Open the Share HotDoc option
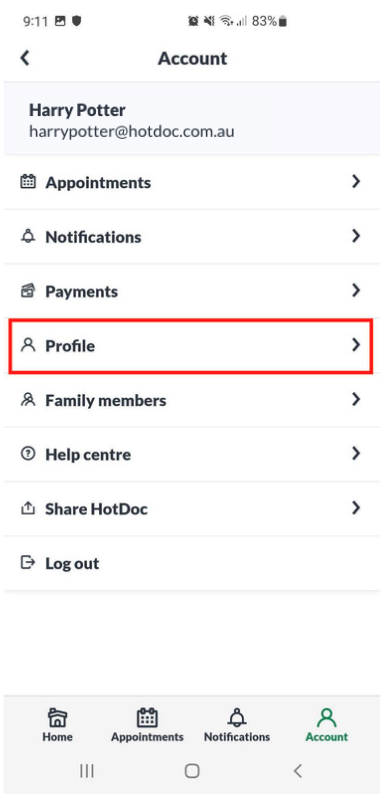 [x=192, y=508]
